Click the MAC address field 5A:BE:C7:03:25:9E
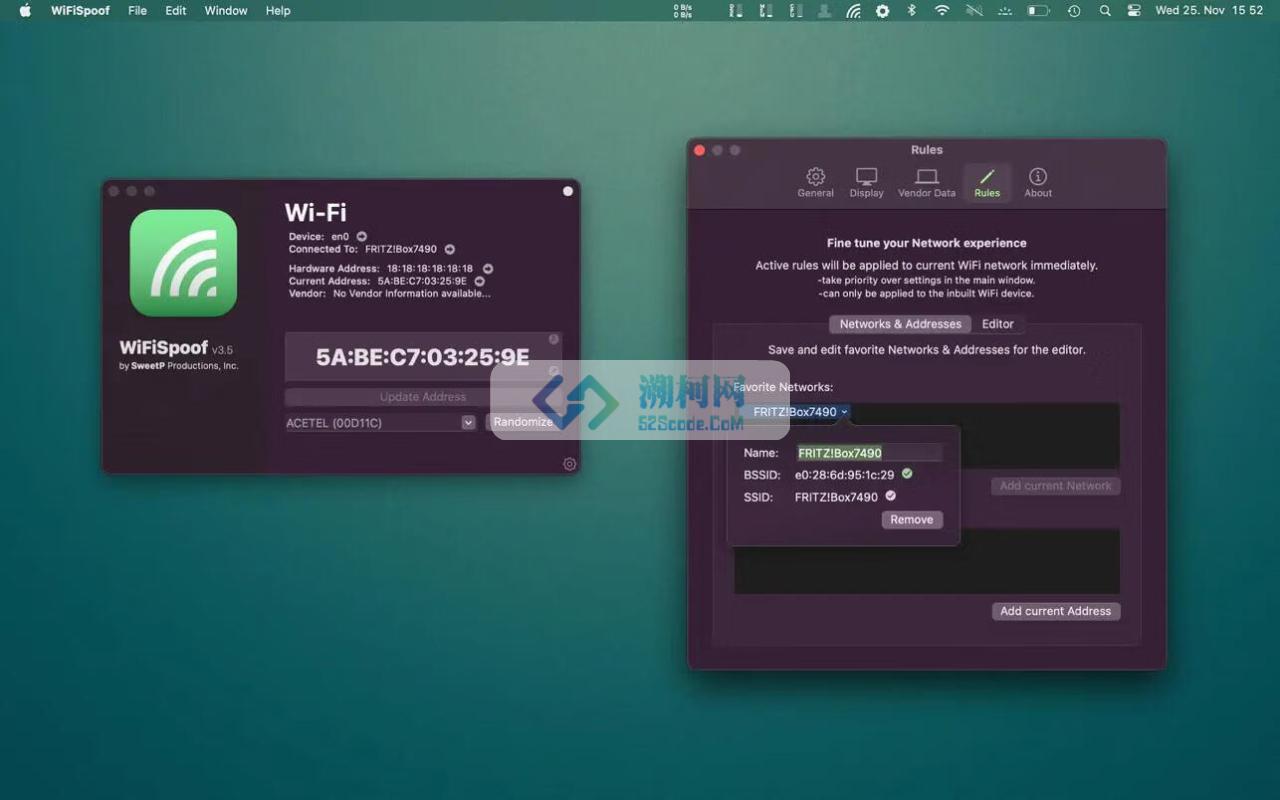Viewport: 1280px width, 800px height. click(x=423, y=357)
